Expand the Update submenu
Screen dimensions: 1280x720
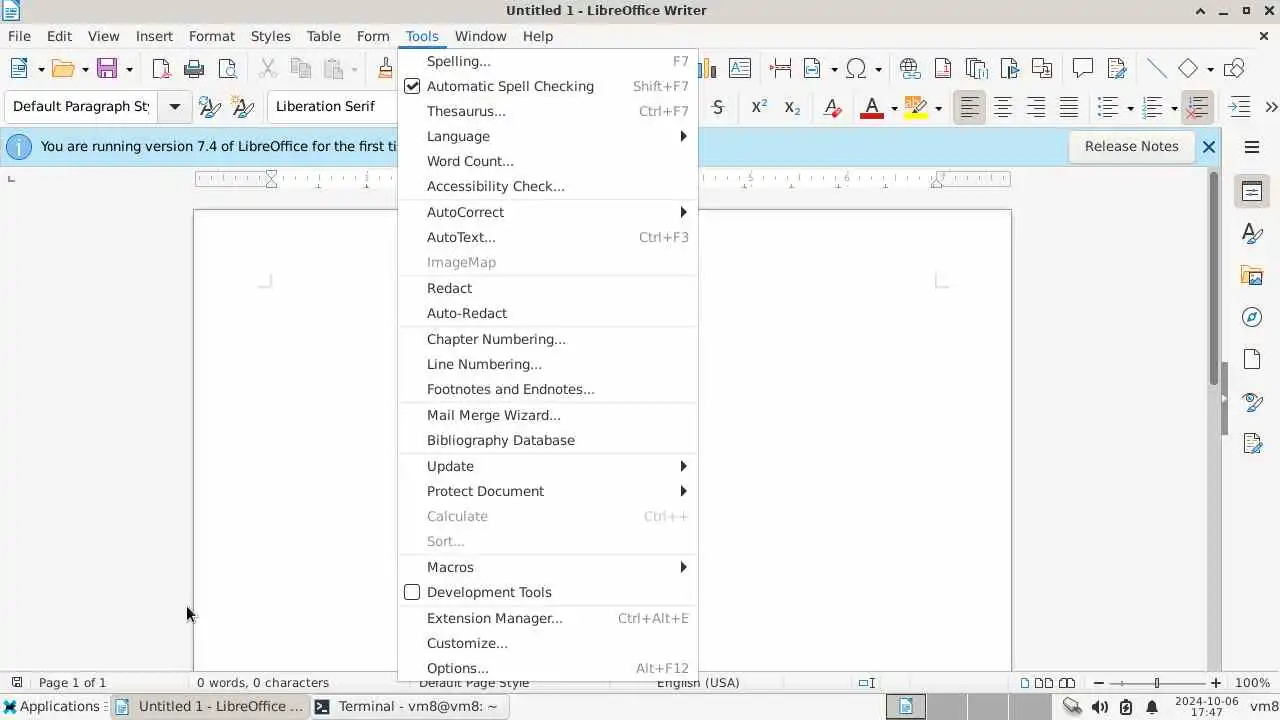pyautogui.click(x=548, y=466)
